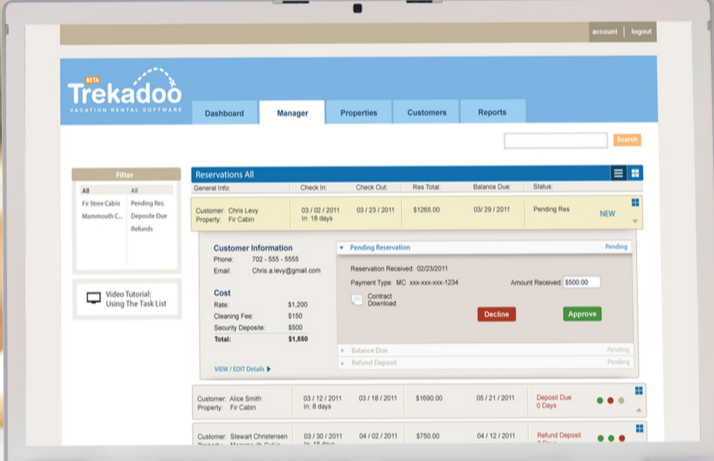Click up arrow on Alice Smith row
This screenshot has height=461, width=714.
coord(639,410)
